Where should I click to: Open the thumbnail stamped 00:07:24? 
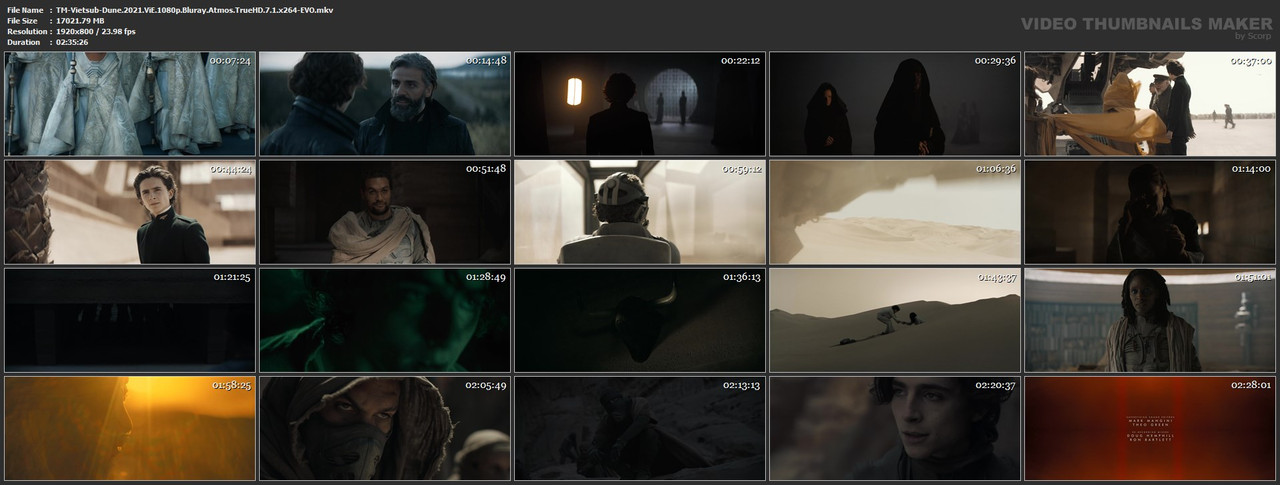pyautogui.click(x=130, y=104)
